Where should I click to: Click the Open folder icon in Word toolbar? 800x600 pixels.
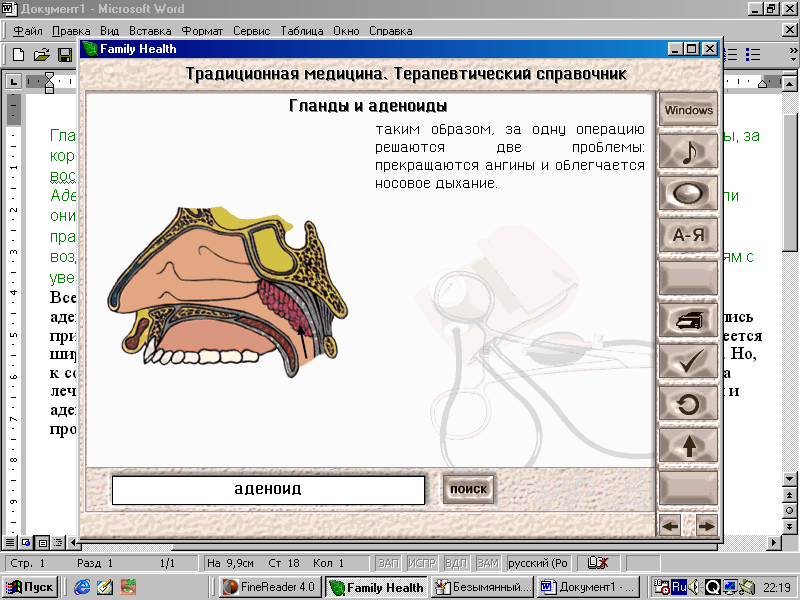point(41,54)
